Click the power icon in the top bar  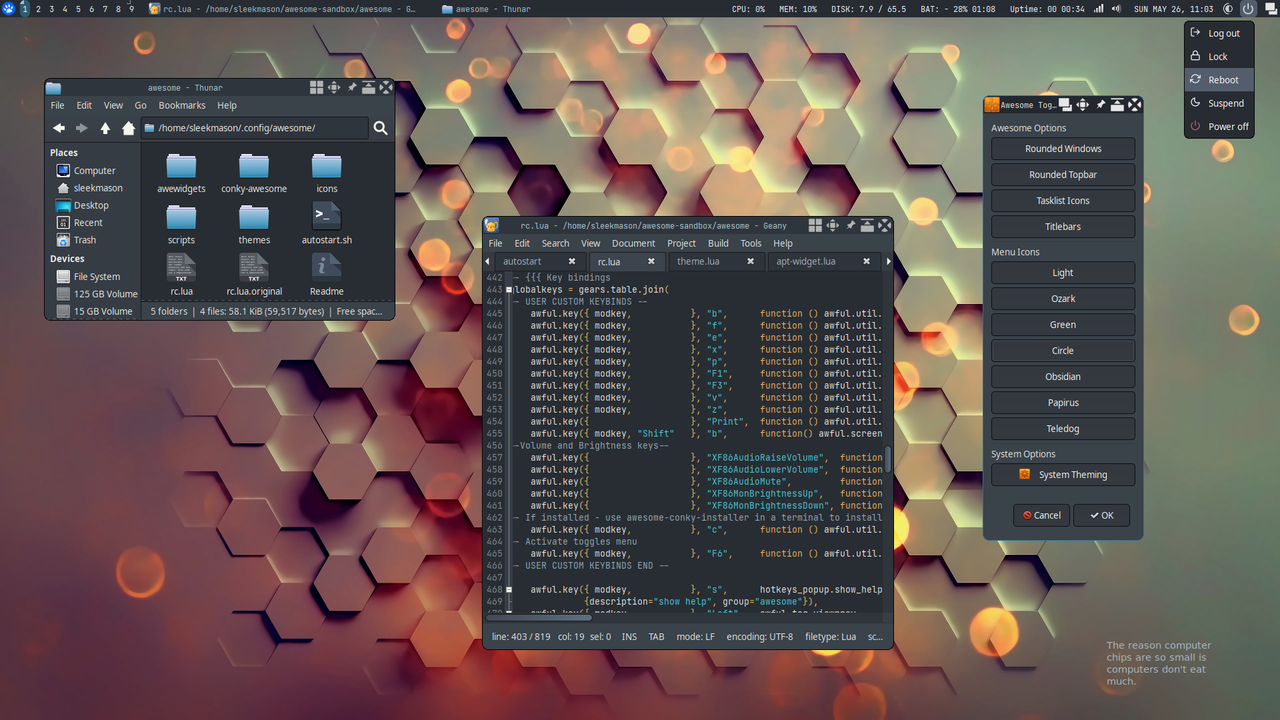click(1247, 9)
